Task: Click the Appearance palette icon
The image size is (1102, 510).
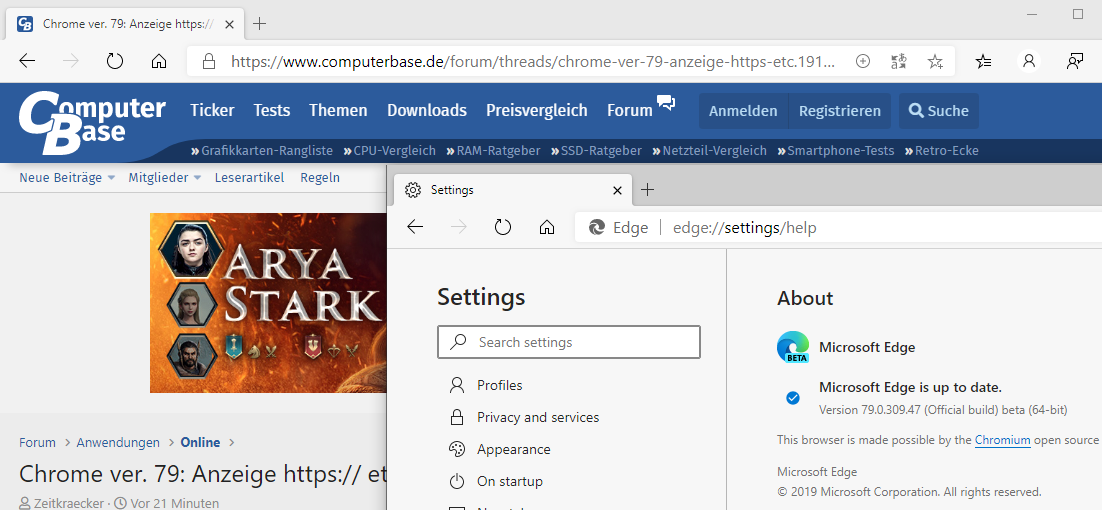Action: 457,450
